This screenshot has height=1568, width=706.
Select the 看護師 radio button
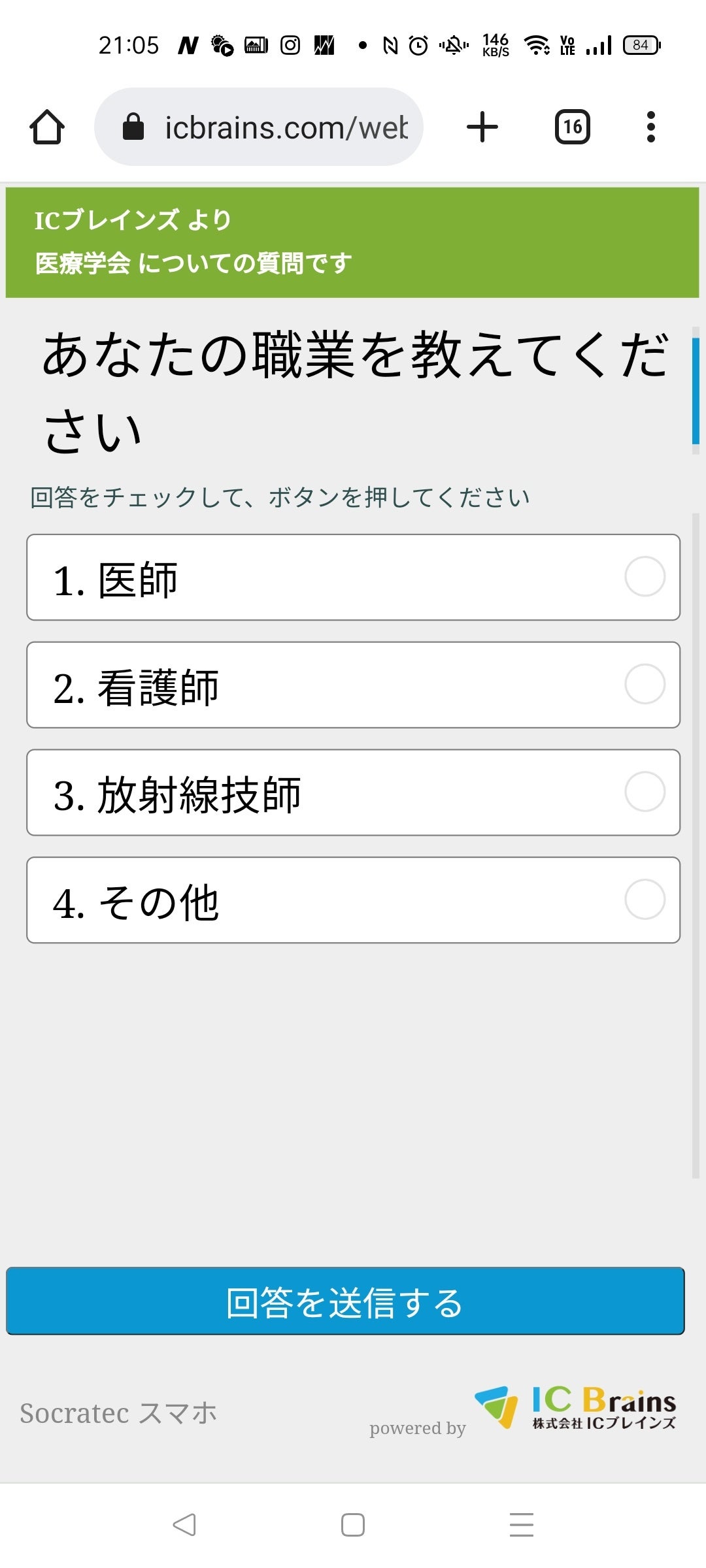(645, 684)
